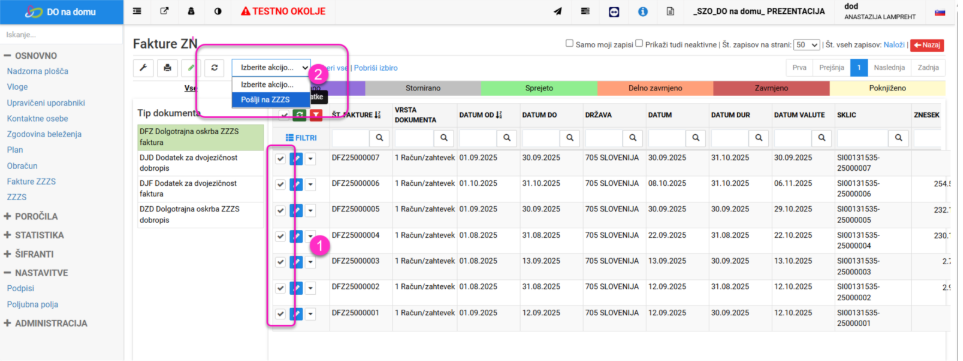Click the ŠT. FAKTURE filter input field
The image size is (963, 361).
352,138
